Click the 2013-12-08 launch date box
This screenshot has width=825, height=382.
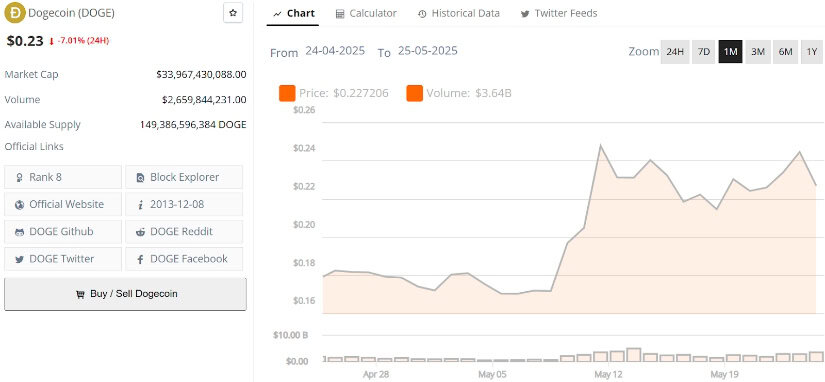[184, 204]
